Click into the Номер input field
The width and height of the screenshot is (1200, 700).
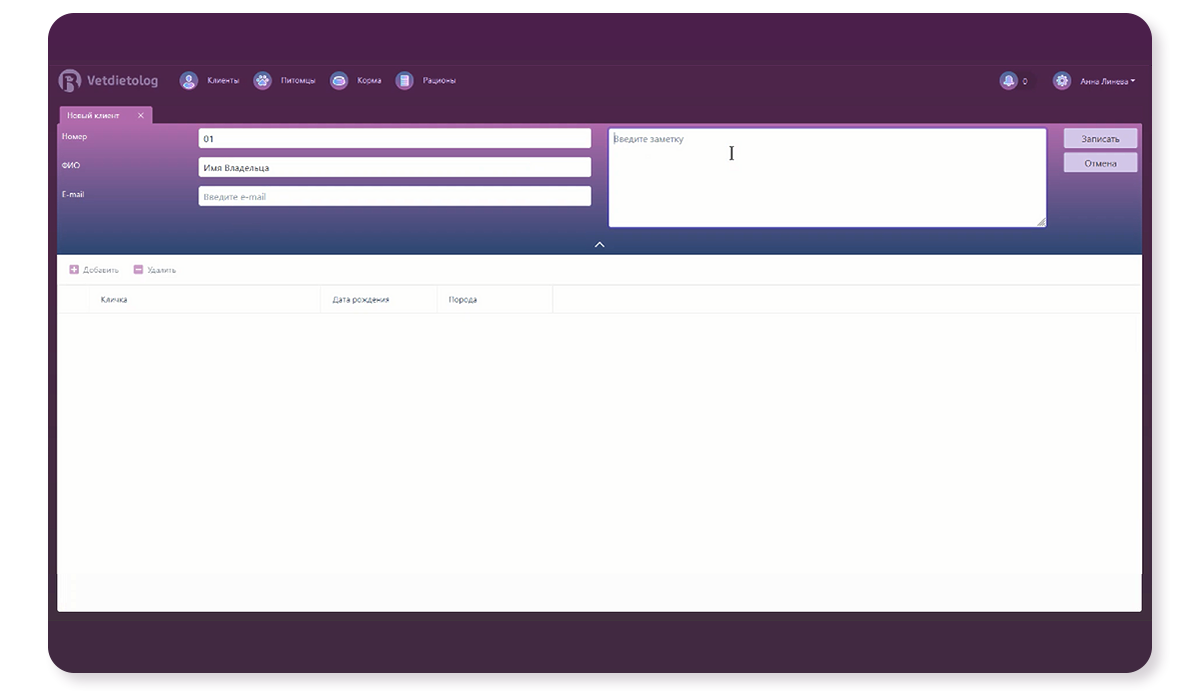[x=394, y=139]
